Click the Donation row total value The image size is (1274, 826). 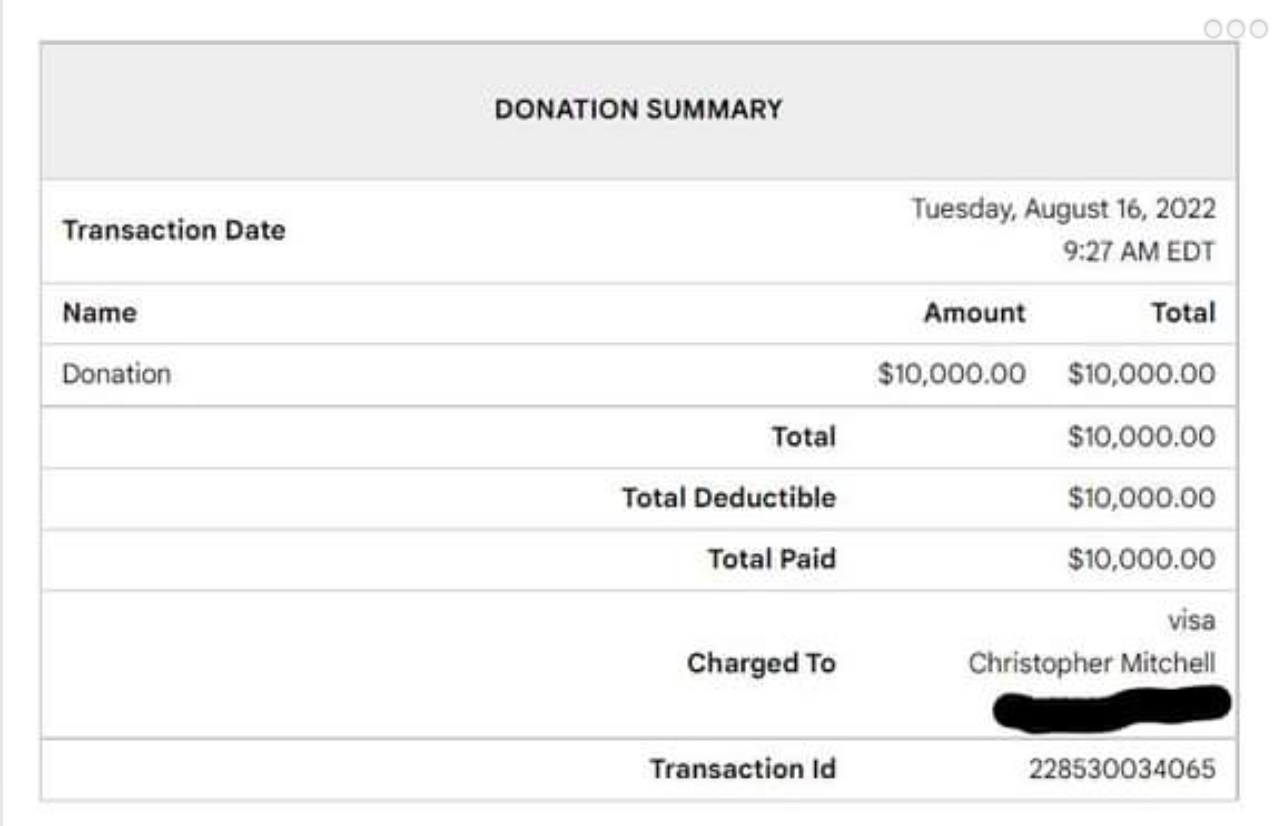(1142, 374)
